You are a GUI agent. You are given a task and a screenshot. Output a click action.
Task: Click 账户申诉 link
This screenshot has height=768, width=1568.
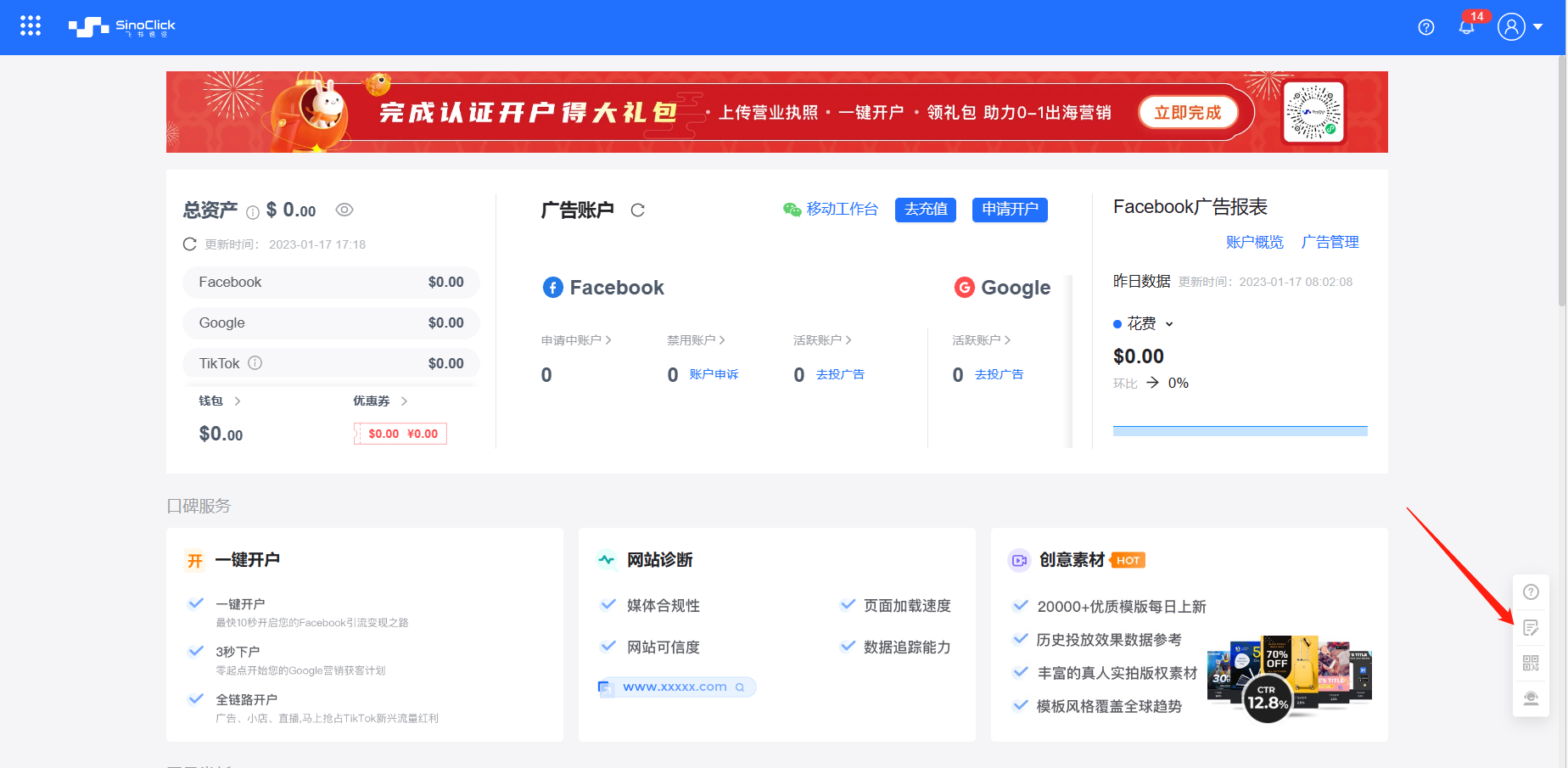point(714,374)
